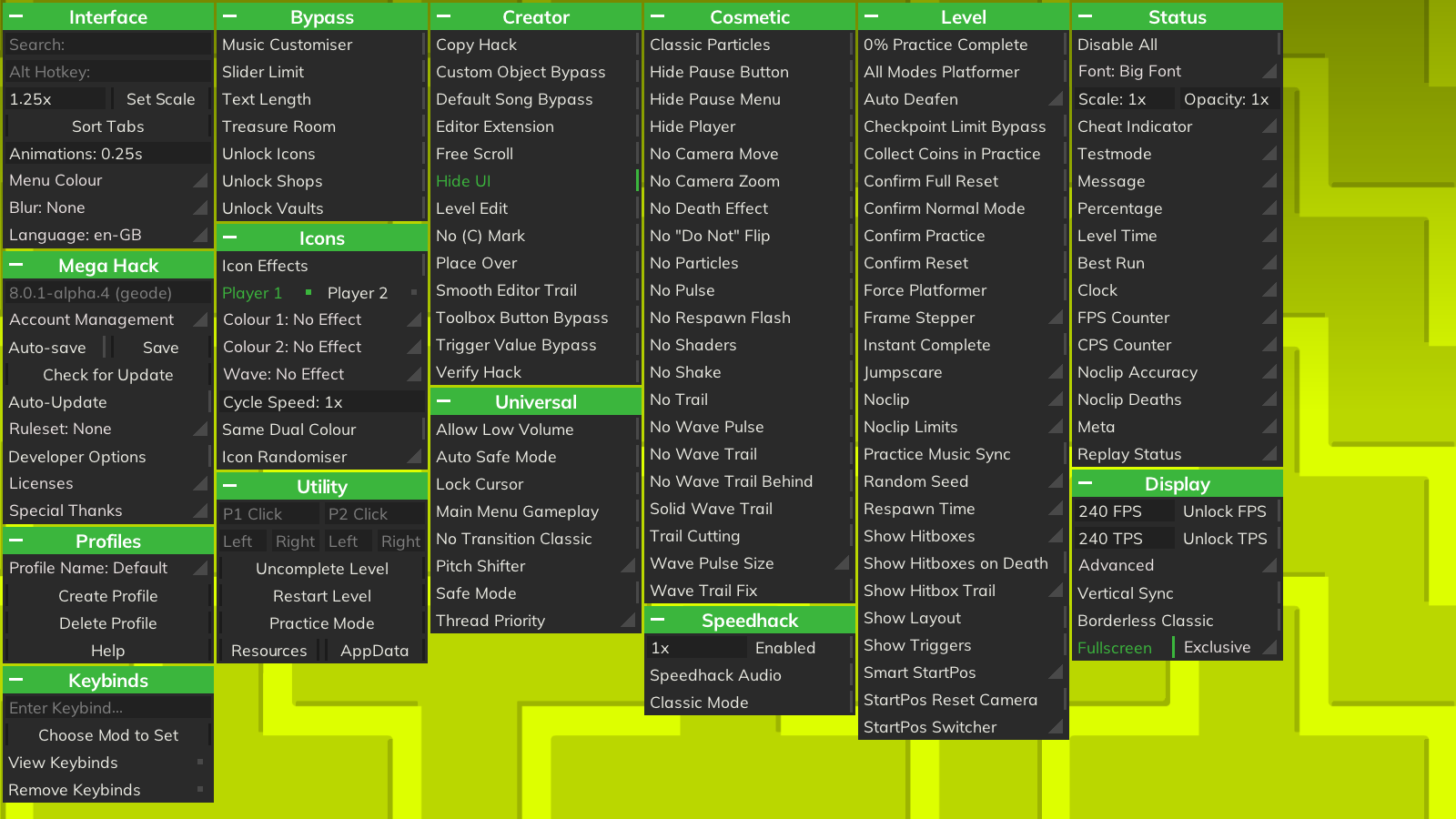Click the Enter Keybind field

pyautogui.click(x=107, y=708)
